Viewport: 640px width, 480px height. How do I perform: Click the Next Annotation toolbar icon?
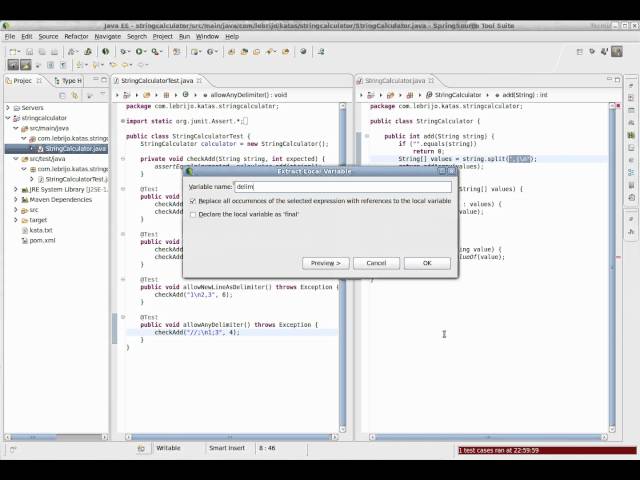(80, 65)
